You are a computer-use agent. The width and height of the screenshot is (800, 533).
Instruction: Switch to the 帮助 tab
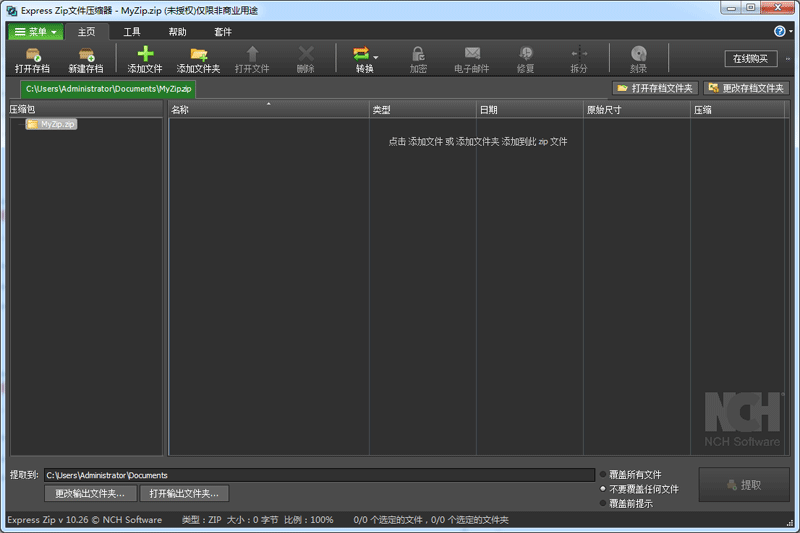177,32
